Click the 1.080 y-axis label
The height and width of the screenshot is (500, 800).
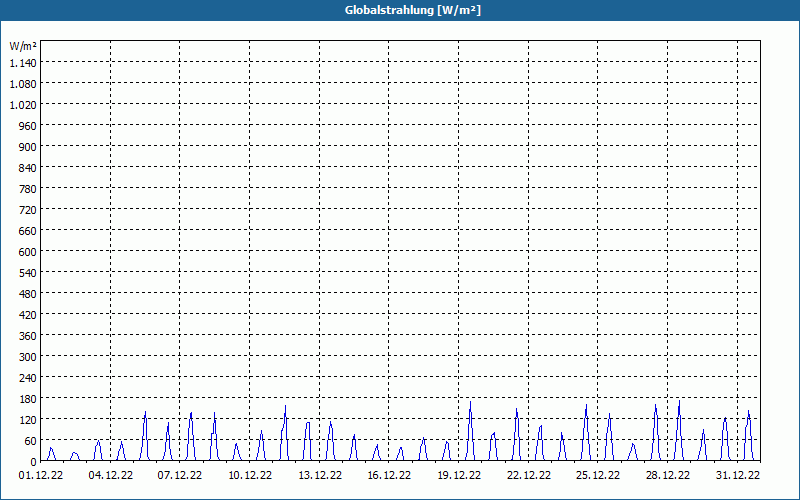pyautogui.click(x=23, y=84)
